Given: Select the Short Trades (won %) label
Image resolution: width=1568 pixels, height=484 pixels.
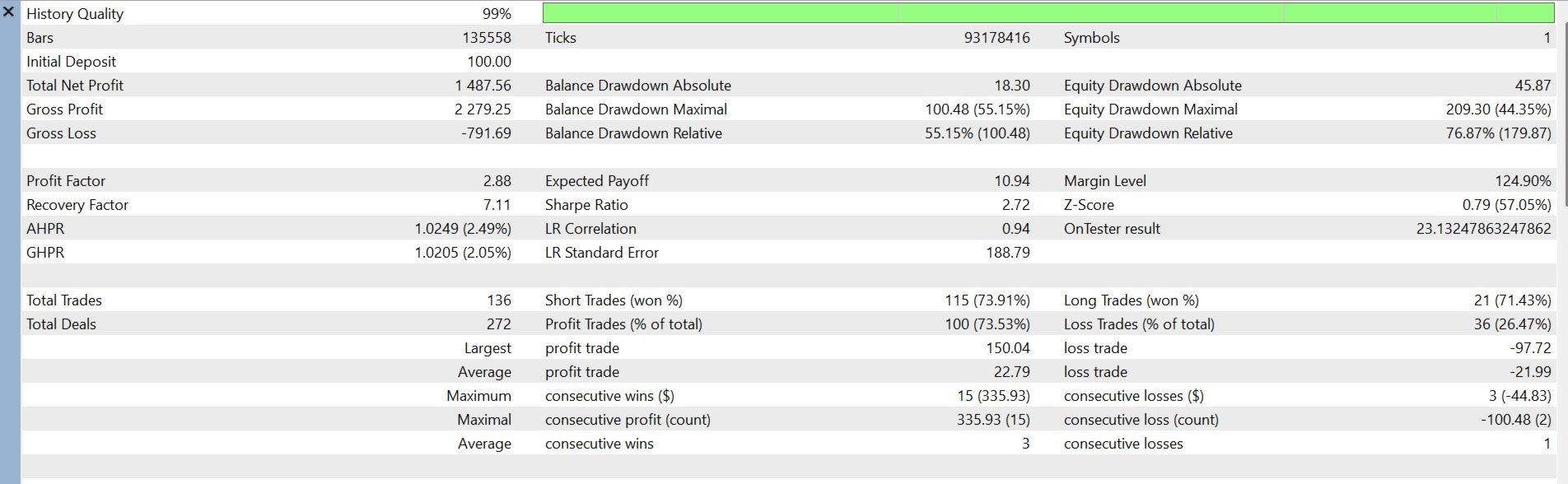Looking at the screenshot, I should click(614, 300).
